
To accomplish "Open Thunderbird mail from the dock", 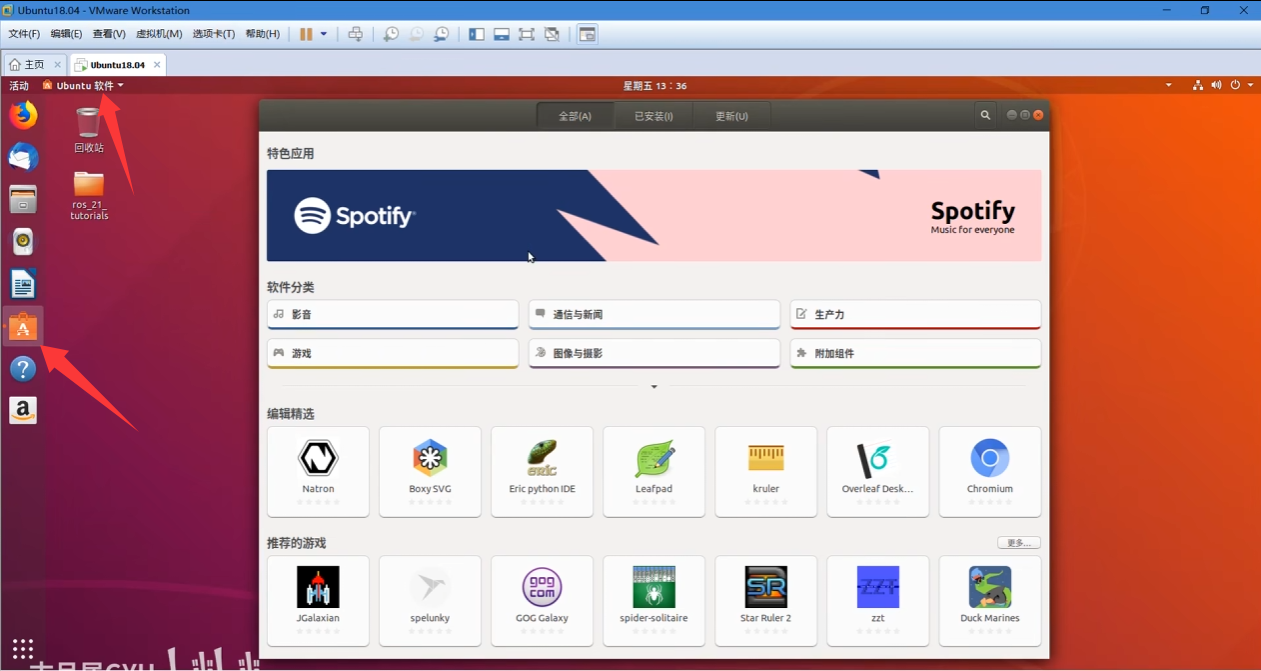I will click(x=23, y=157).
